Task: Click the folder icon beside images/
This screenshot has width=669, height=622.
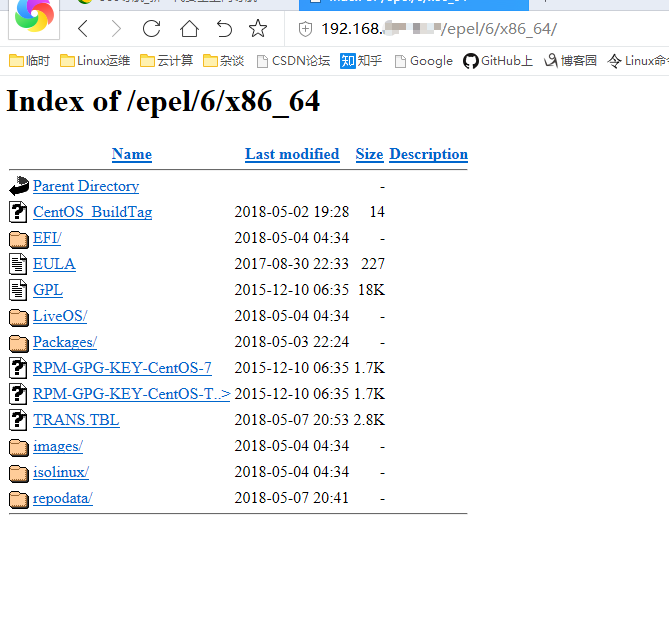Action: click(19, 447)
